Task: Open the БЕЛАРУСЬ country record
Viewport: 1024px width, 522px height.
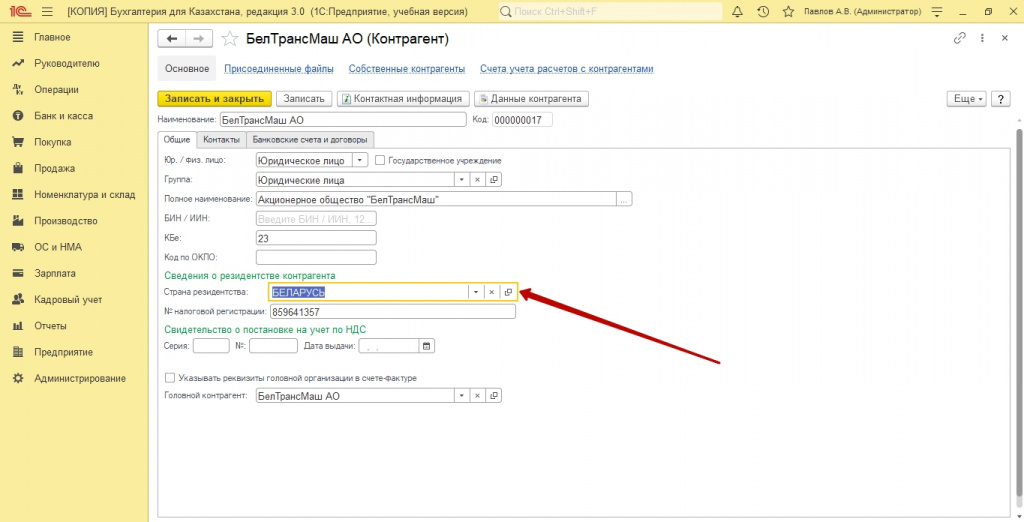Action: 508,292
